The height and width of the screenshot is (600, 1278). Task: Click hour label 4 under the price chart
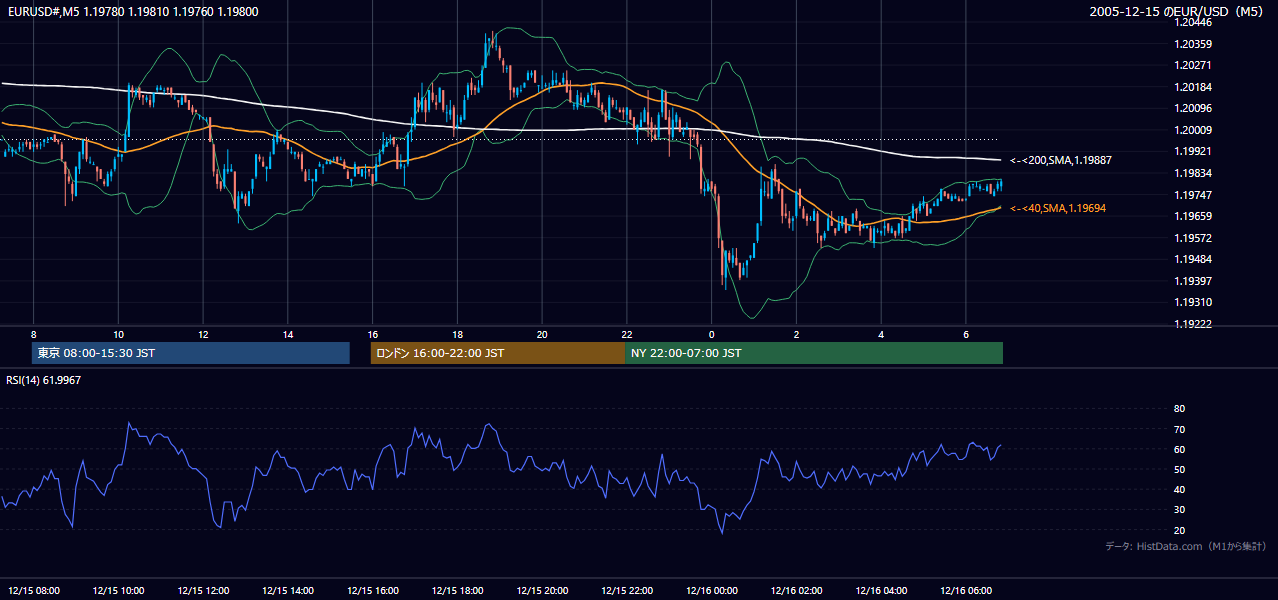[x=881, y=334]
